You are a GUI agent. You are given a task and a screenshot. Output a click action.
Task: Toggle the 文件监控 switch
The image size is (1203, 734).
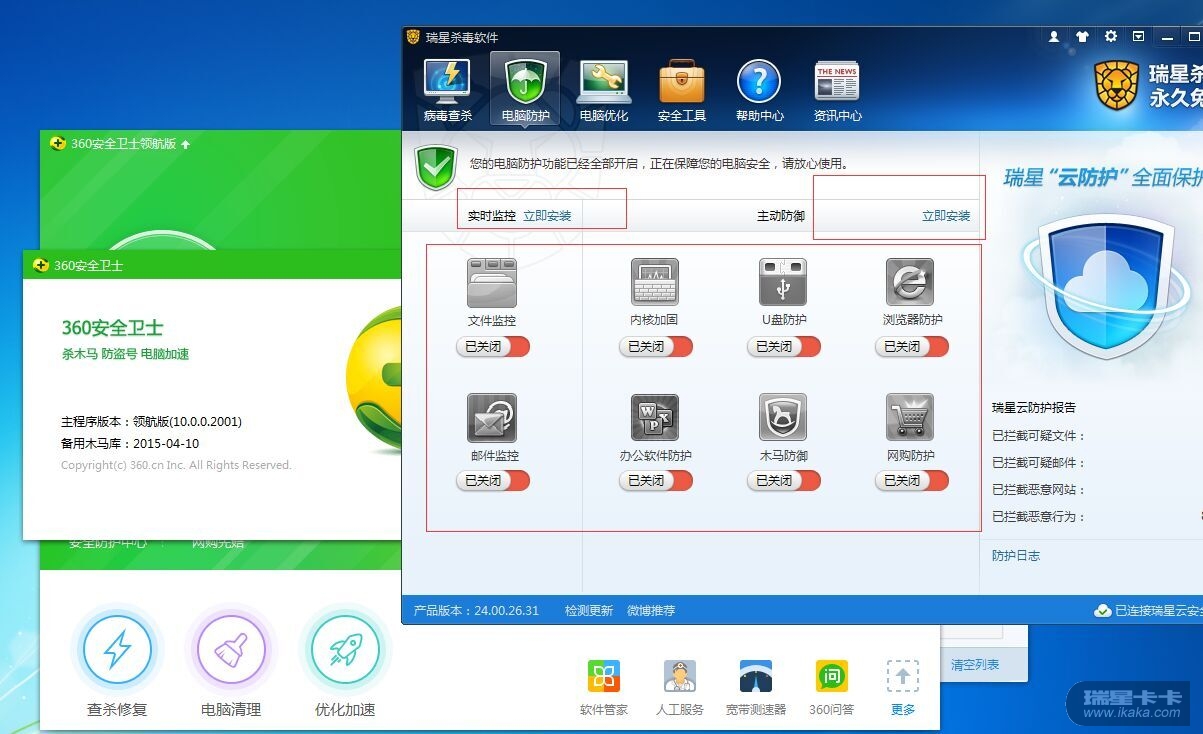click(x=492, y=346)
